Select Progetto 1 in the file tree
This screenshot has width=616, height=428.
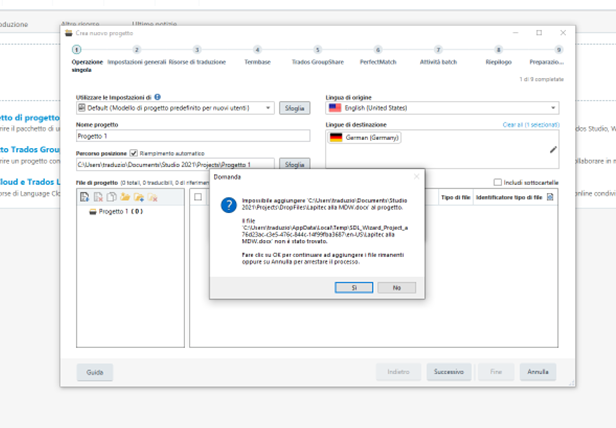click(x=116, y=211)
